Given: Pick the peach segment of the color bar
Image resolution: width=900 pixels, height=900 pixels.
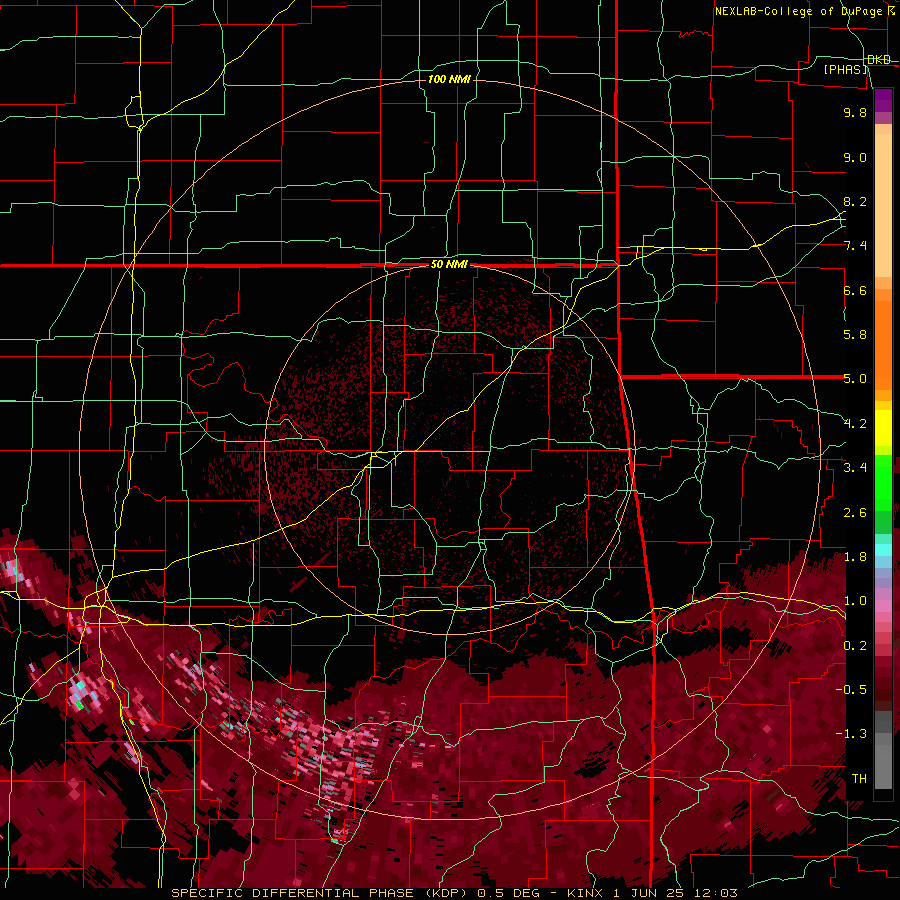Looking at the screenshot, I should pyautogui.click(x=883, y=205).
